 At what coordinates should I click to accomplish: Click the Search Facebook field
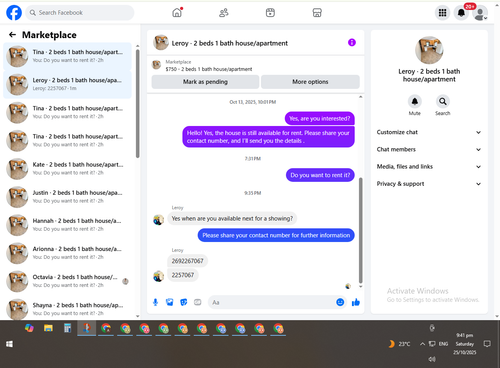[80, 13]
